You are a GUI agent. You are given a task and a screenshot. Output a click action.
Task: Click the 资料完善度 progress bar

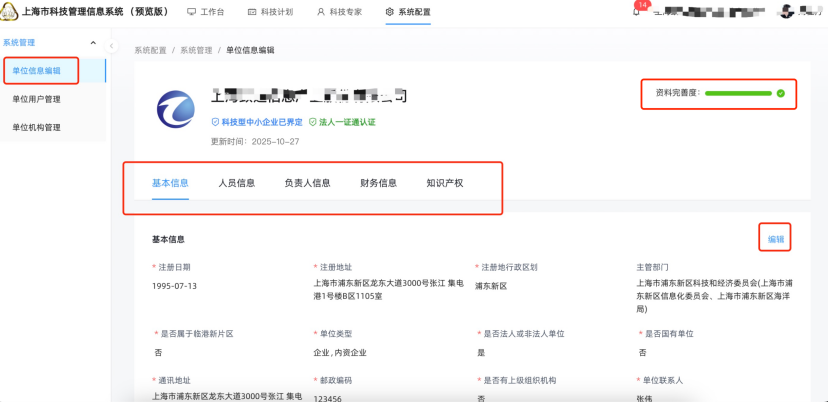click(x=738, y=94)
